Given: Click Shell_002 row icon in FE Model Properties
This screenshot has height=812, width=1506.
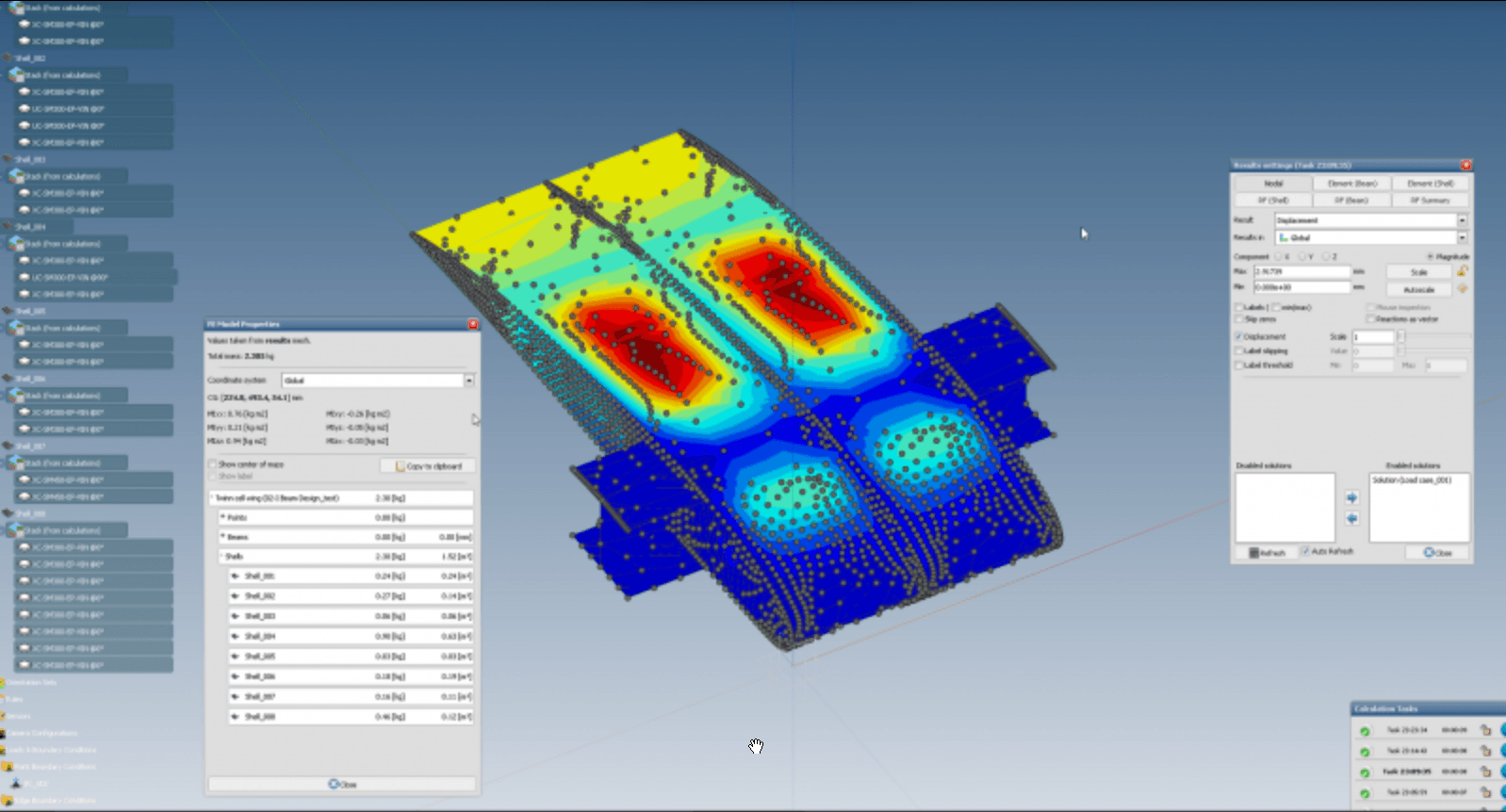Looking at the screenshot, I should point(235,596).
